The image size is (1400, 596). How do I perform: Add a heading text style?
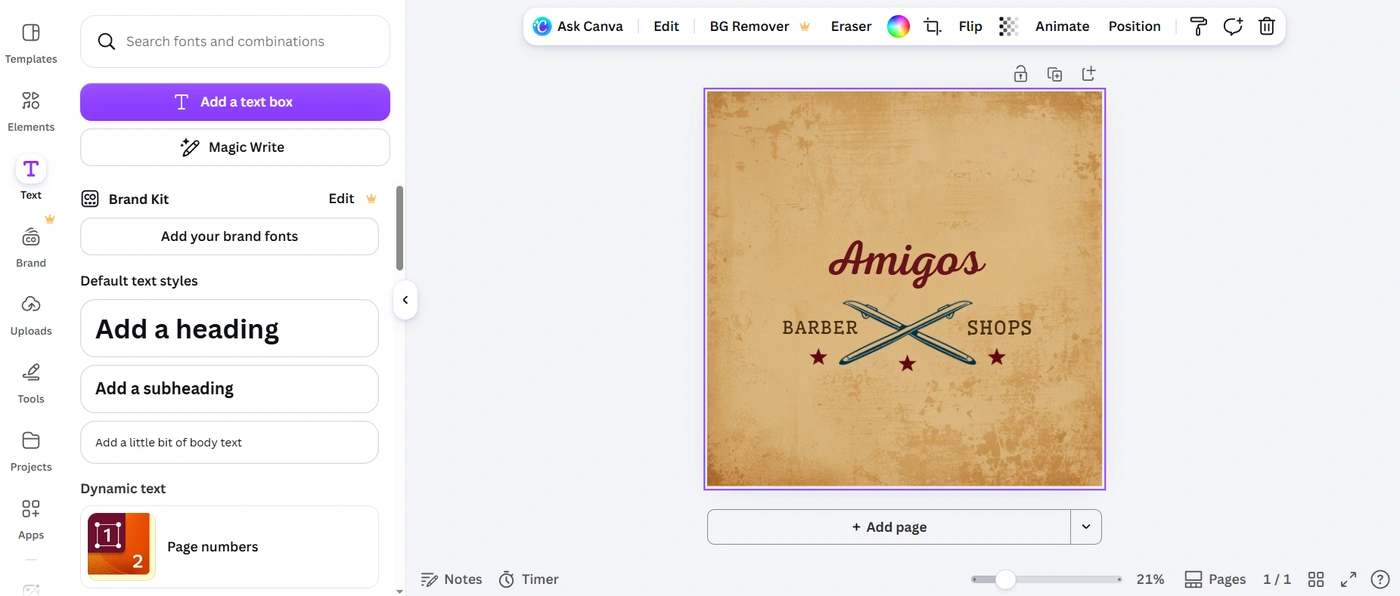pos(229,328)
